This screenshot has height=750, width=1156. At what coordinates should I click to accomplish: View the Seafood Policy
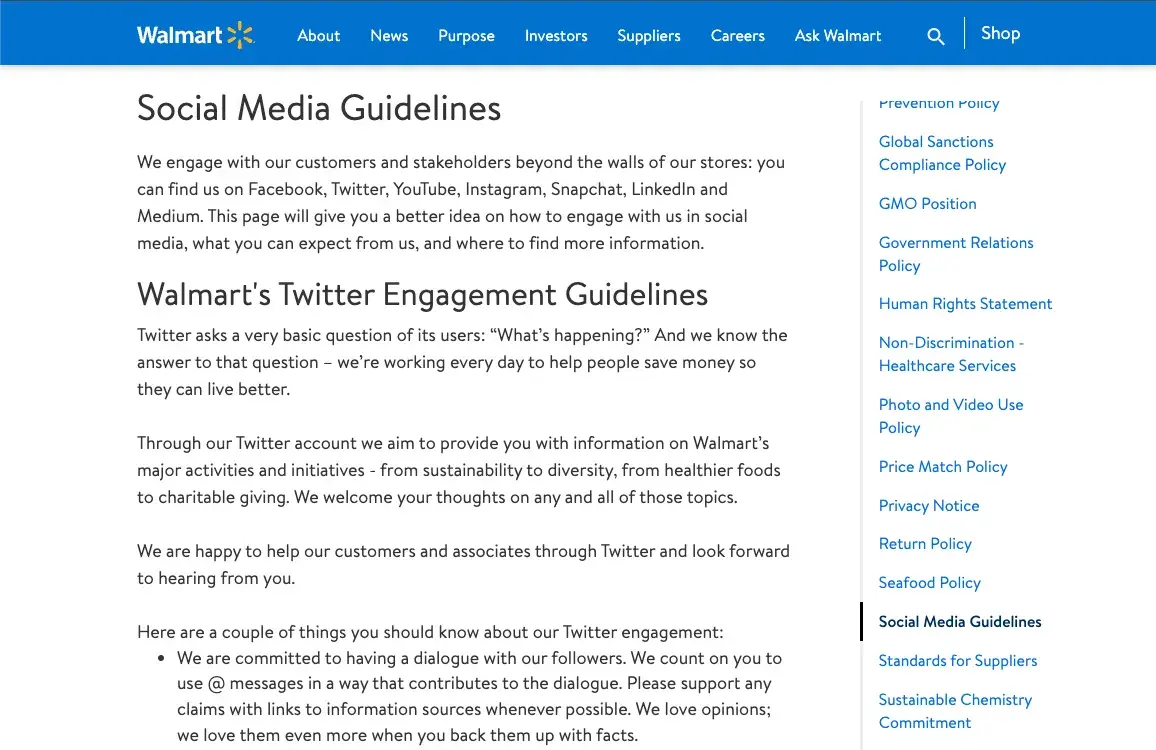click(x=930, y=583)
